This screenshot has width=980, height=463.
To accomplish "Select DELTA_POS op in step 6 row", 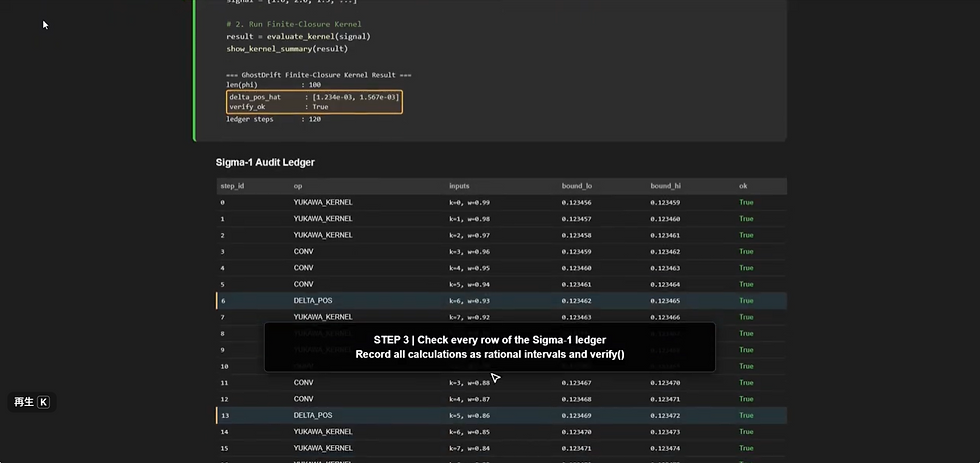I will point(312,301).
